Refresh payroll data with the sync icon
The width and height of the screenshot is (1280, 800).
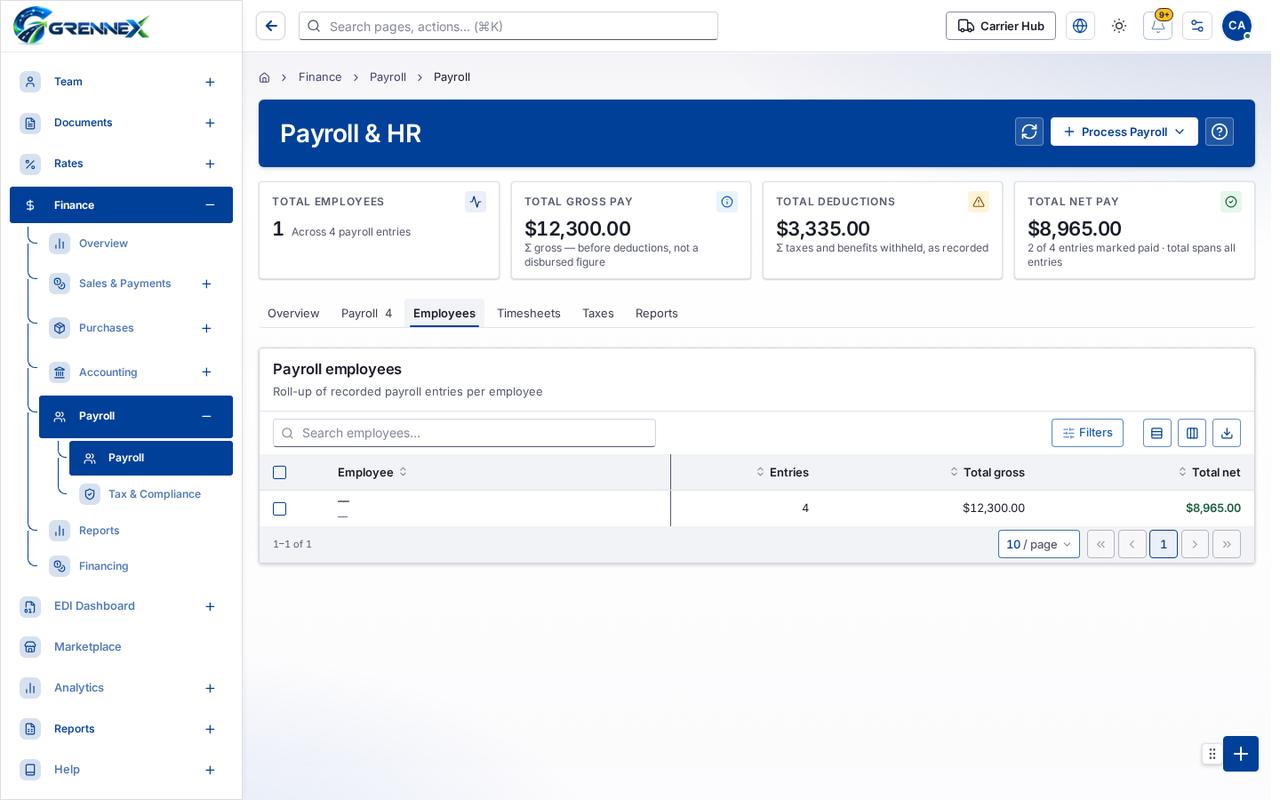[1029, 132]
